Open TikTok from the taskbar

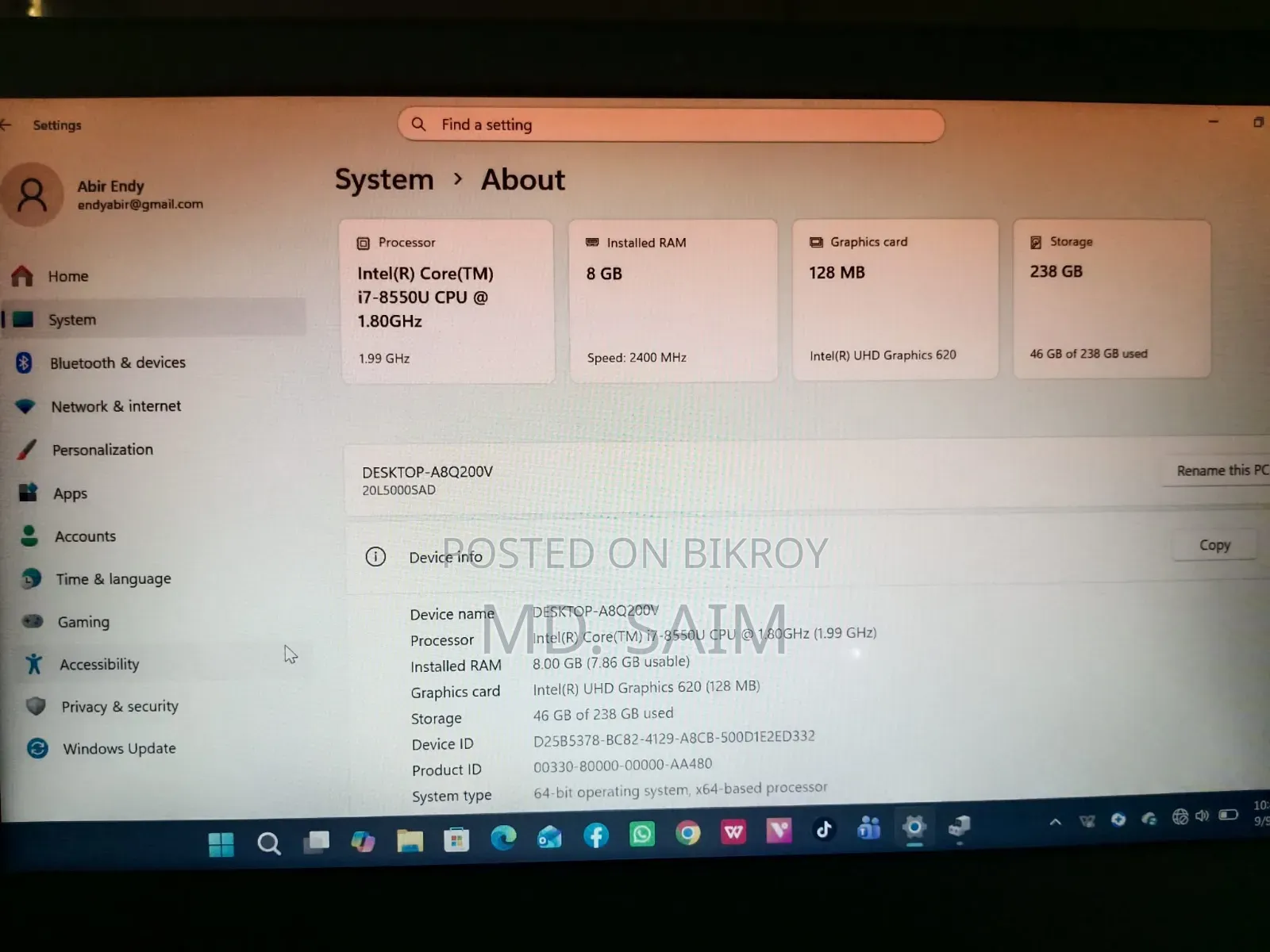(x=824, y=830)
